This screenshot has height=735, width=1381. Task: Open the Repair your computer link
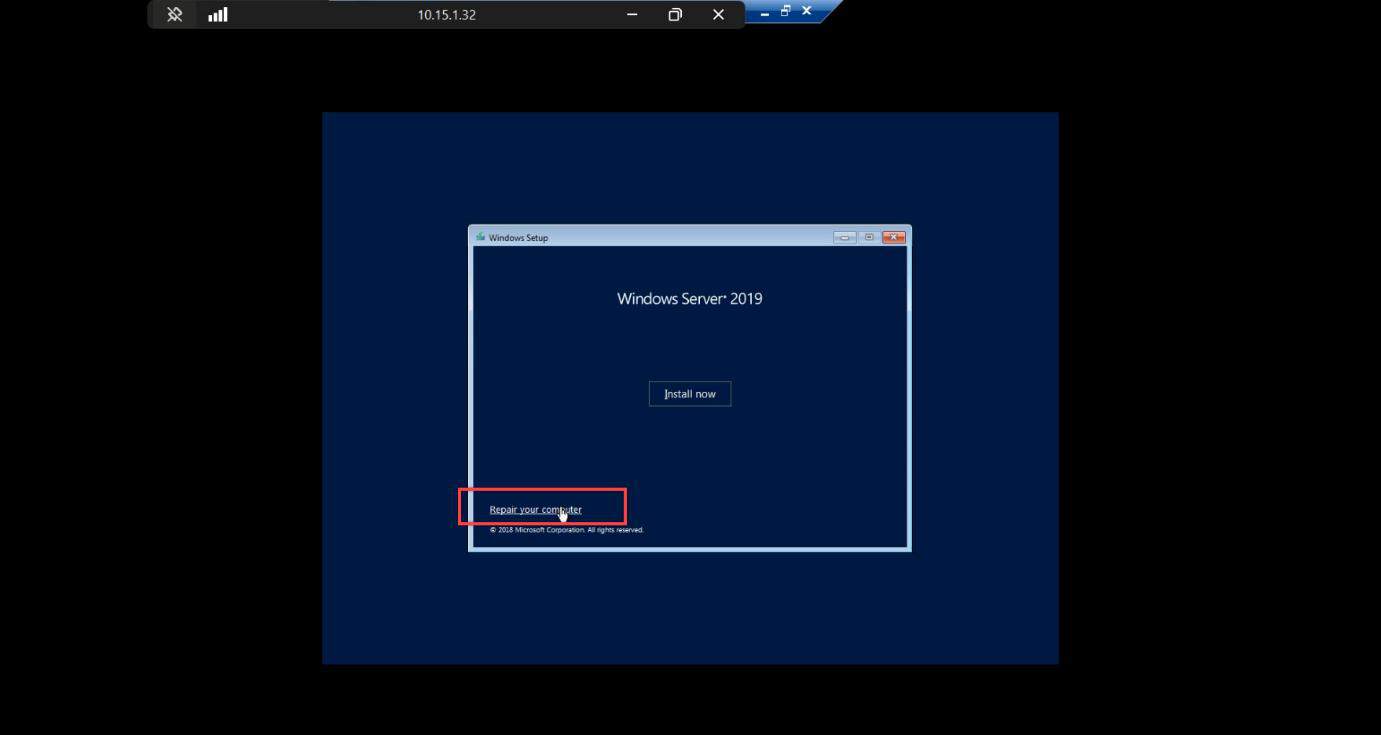(x=536, y=510)
